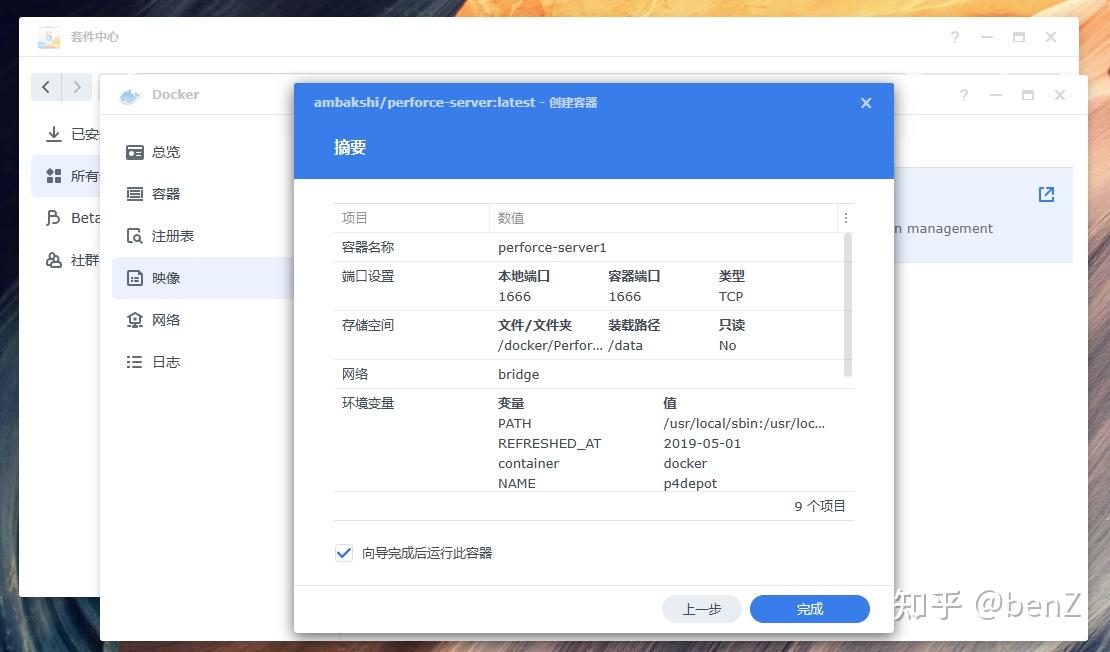Click the help question mark in 套件中心 titlebar
Viewport: 1110px width, 652px height.
tap(955, 37)
